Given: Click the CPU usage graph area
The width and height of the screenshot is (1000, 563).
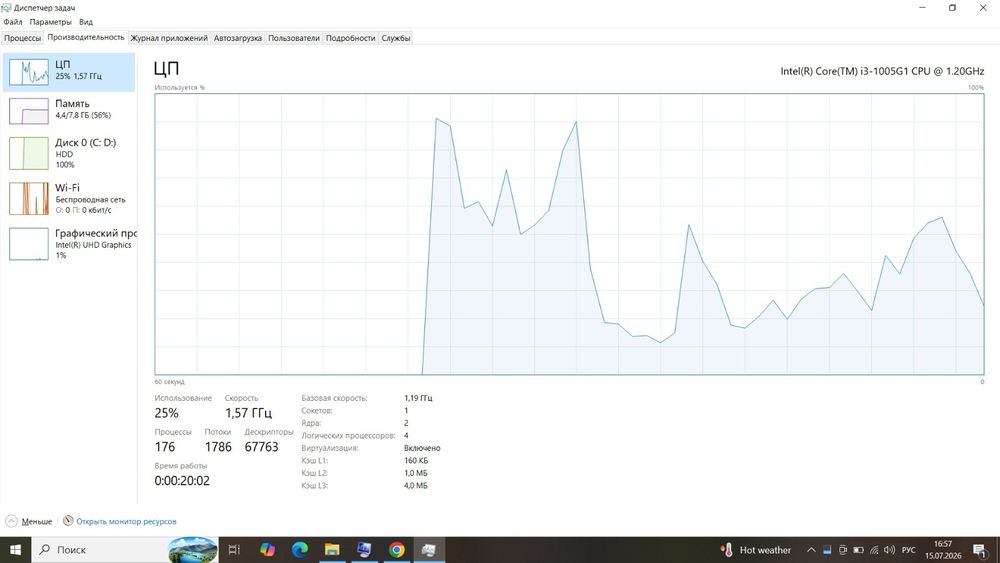Looking at the screenshot, I should coord(569,234).
